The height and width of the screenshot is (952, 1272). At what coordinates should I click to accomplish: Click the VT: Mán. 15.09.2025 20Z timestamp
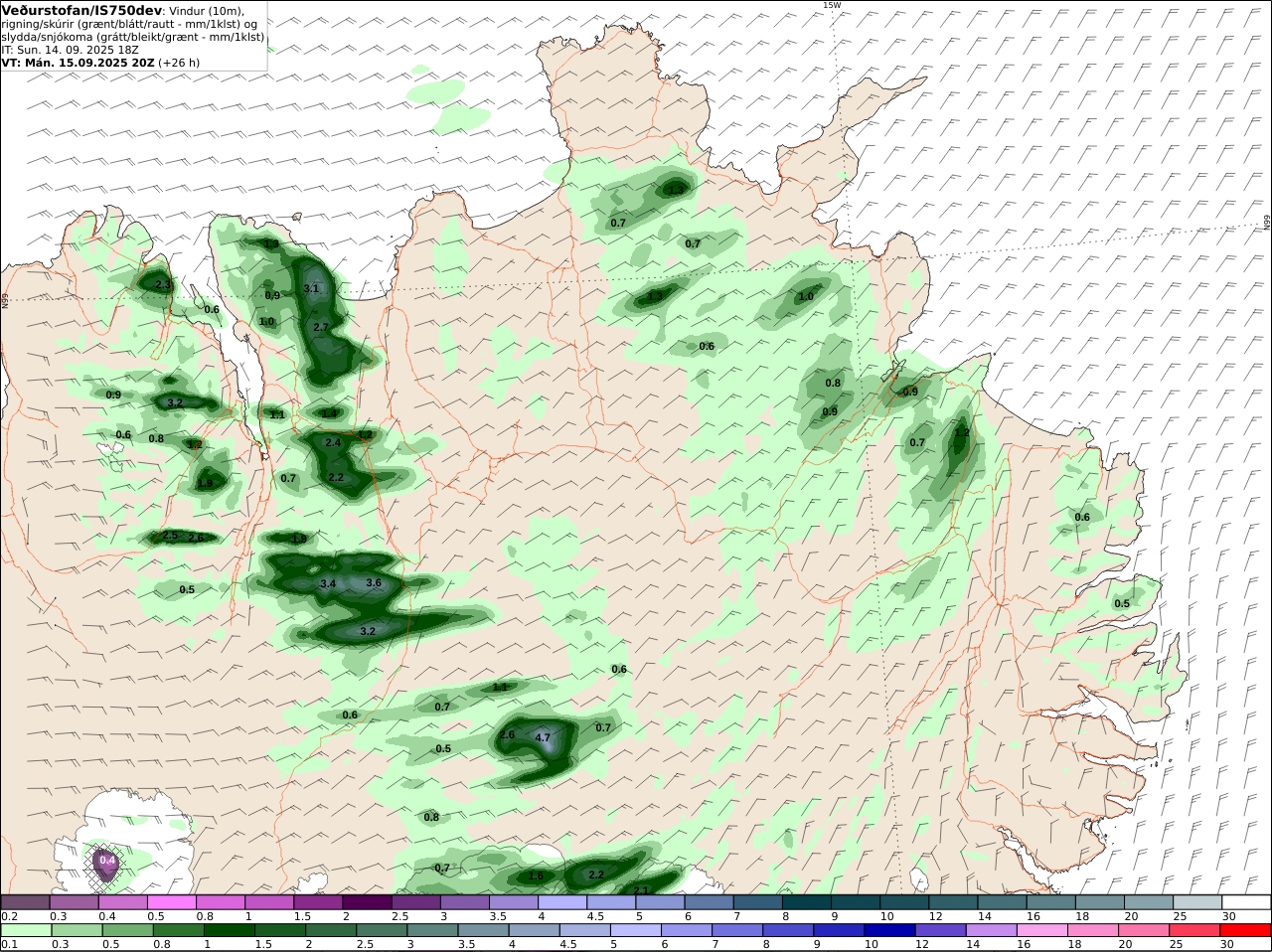click(x=78, y=62)
